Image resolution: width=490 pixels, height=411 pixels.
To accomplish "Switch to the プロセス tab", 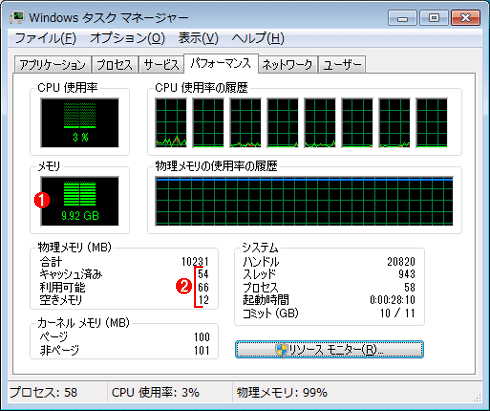I will point(115,64).
